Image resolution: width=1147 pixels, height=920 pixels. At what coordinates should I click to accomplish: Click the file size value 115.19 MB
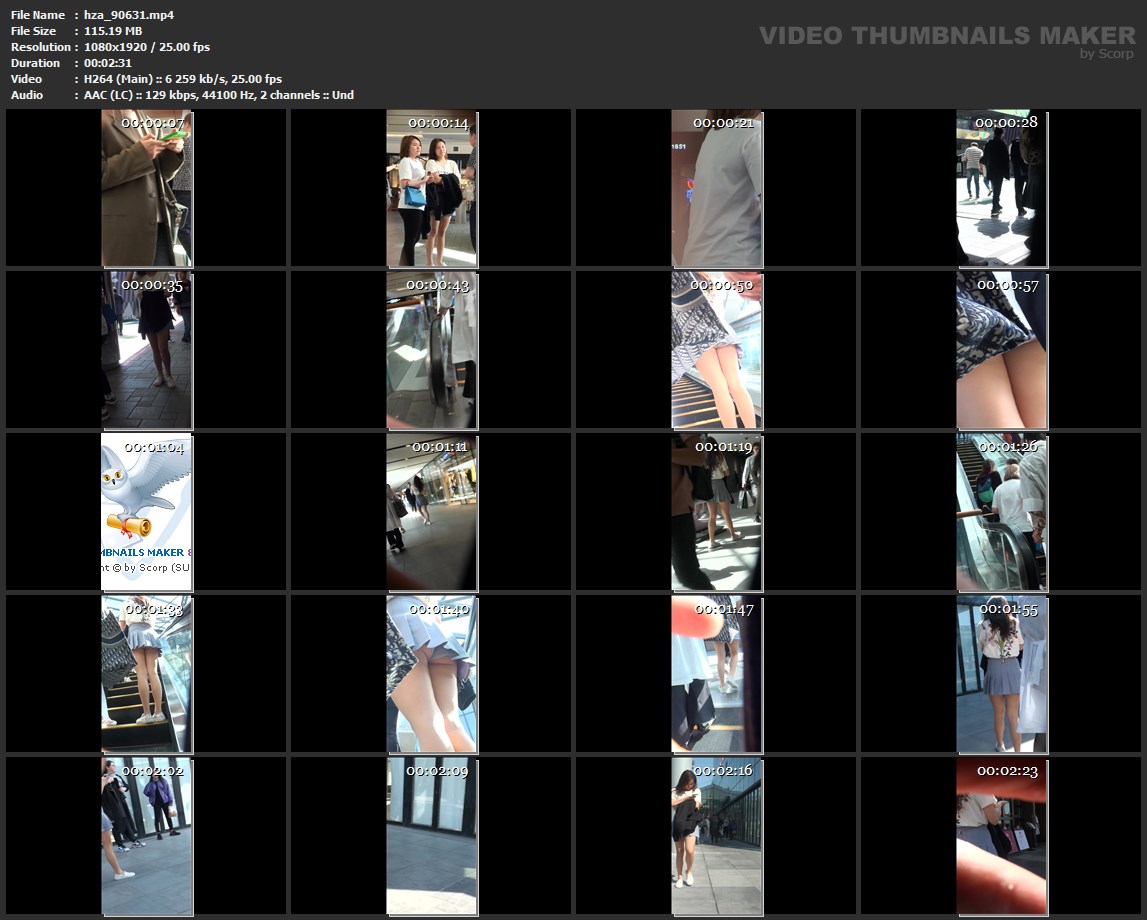(x=113, y=31)
